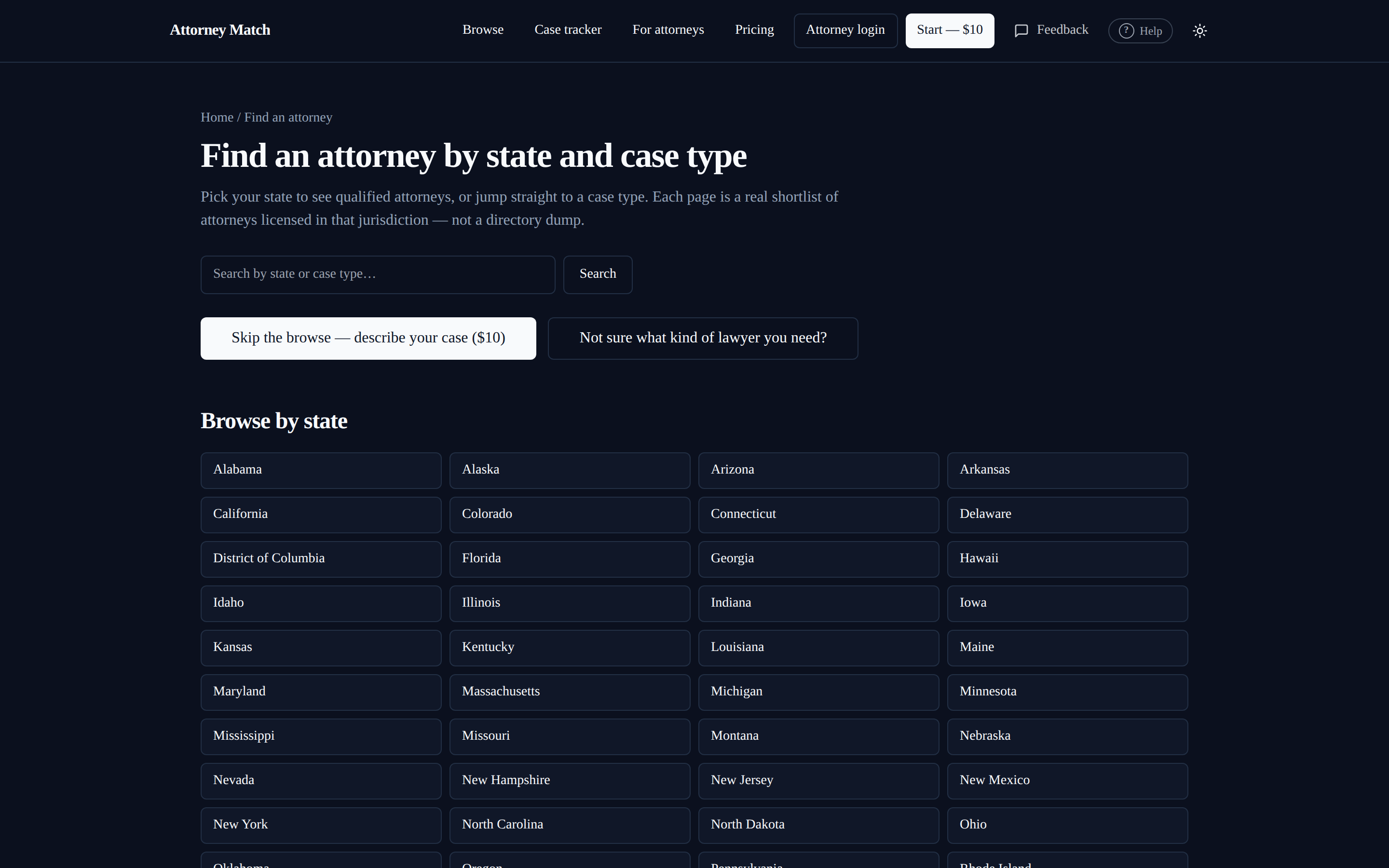Open the For attorneys nav link
Screen dimensions: 1389x868
click(668, 30)
